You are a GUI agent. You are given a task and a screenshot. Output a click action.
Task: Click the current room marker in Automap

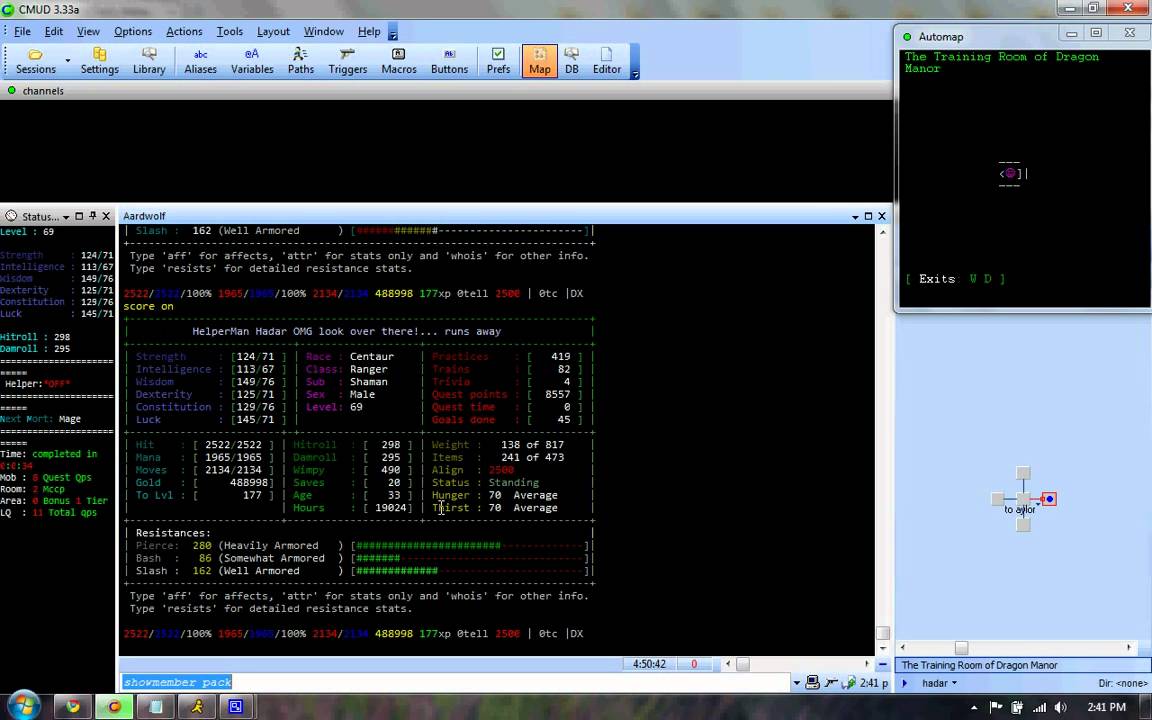click(x=1010, y=173)
